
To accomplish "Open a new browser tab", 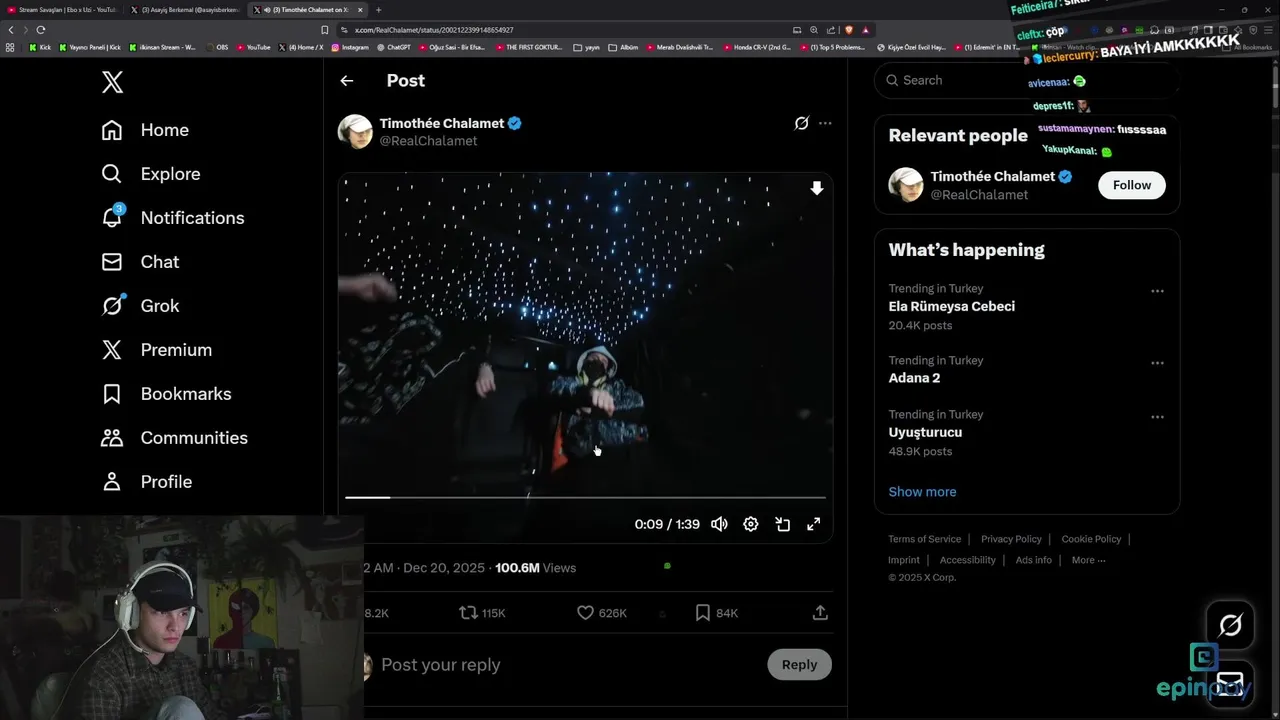I will (378, 10).
